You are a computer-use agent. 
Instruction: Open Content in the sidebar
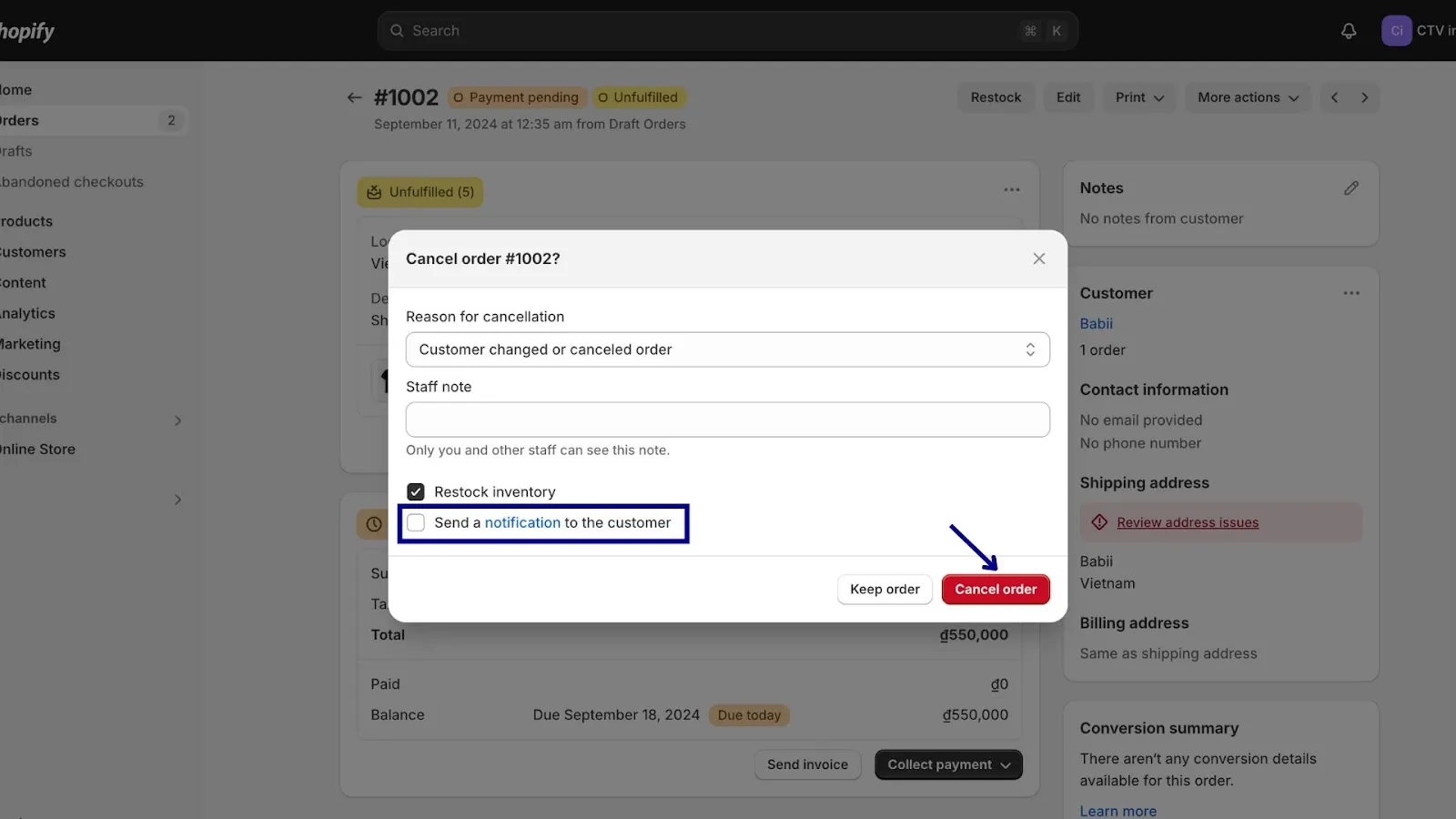click(x=23, y=283)
